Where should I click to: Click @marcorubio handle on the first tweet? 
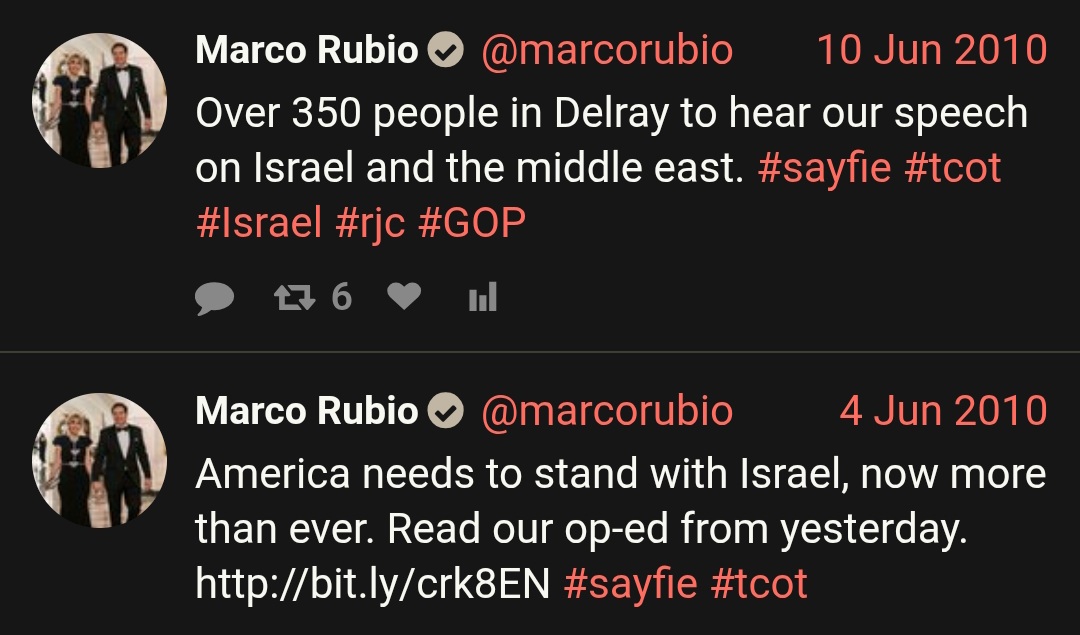click(607, 51)
